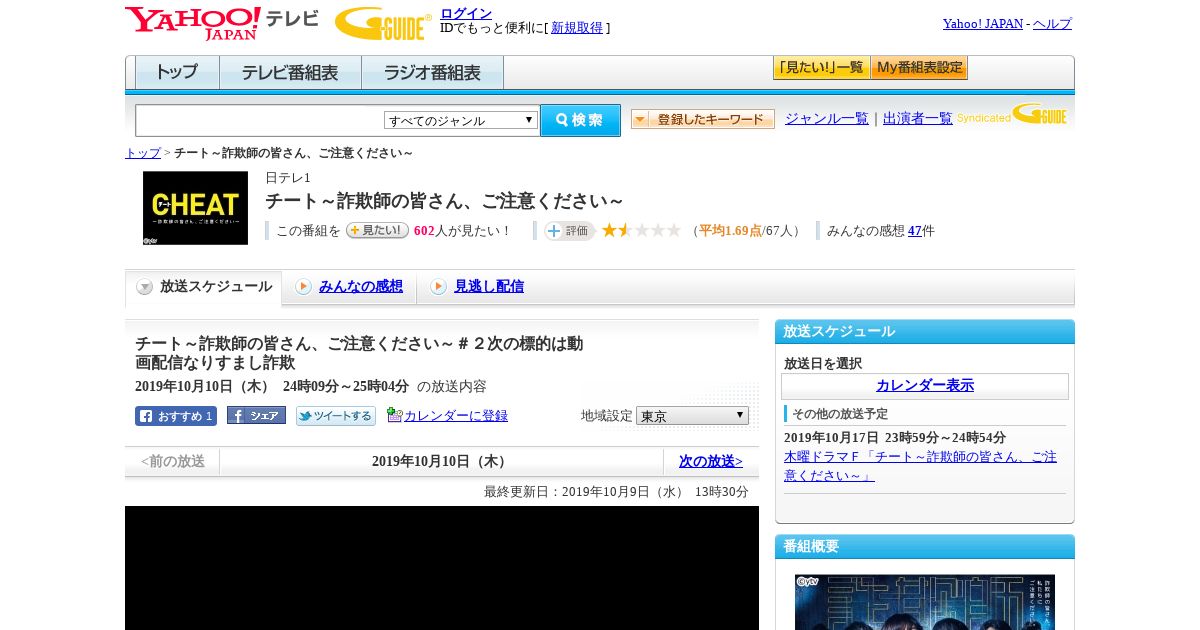Open the 「見たい!」一覧 button
The width and height of the screenshot is (1200, 630).
(821, 67)
